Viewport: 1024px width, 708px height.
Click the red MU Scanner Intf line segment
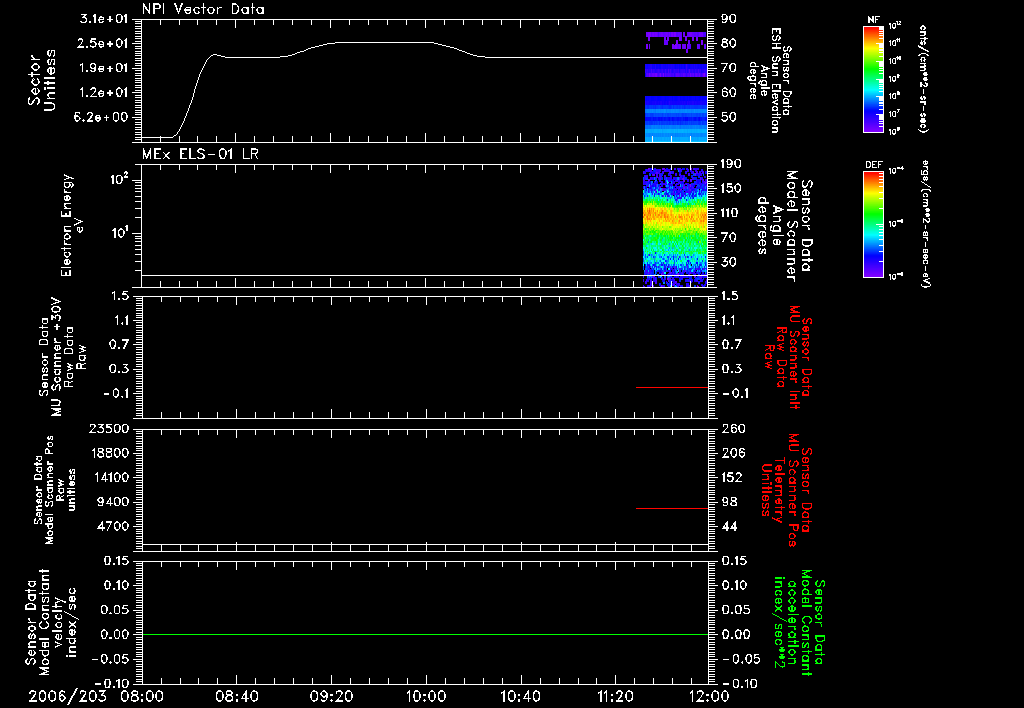click(x=672, y=387)
